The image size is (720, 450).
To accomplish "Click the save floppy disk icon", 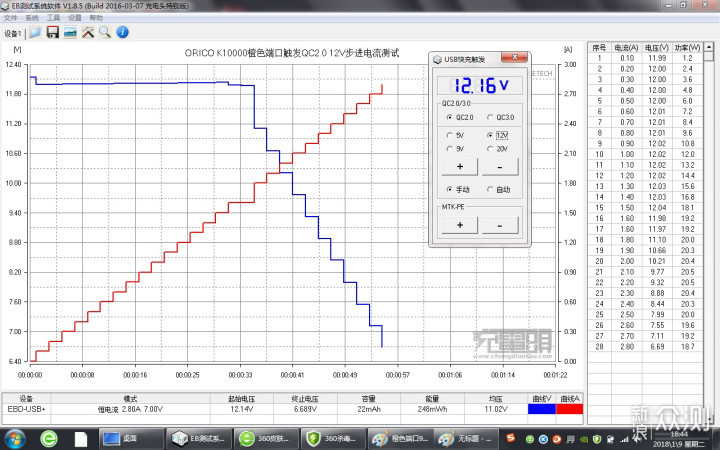I will (52, 32).
